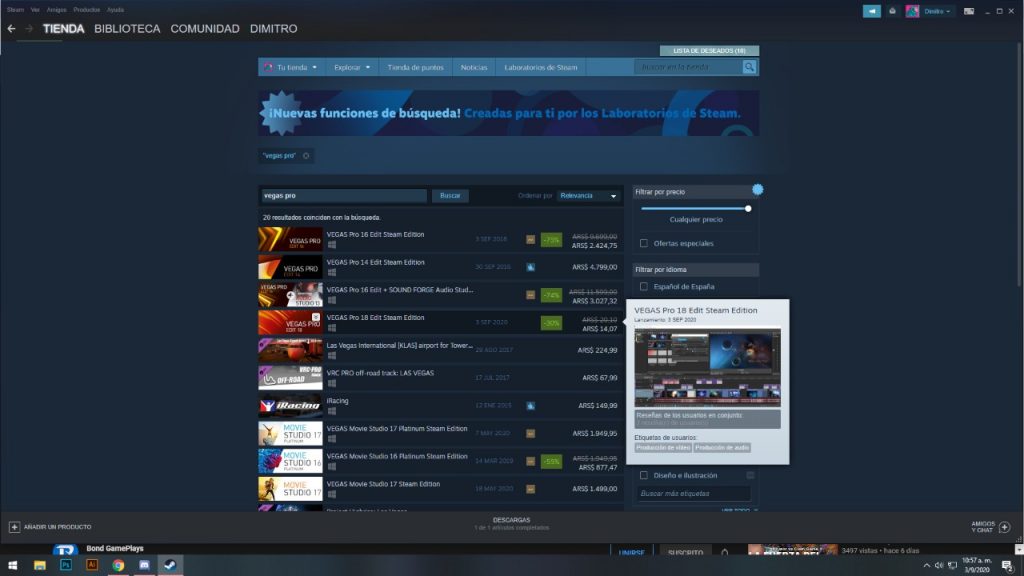This screenshot has width=1024, height=576.
Task: Click the price filter slider handle
Action: (748, 208)
